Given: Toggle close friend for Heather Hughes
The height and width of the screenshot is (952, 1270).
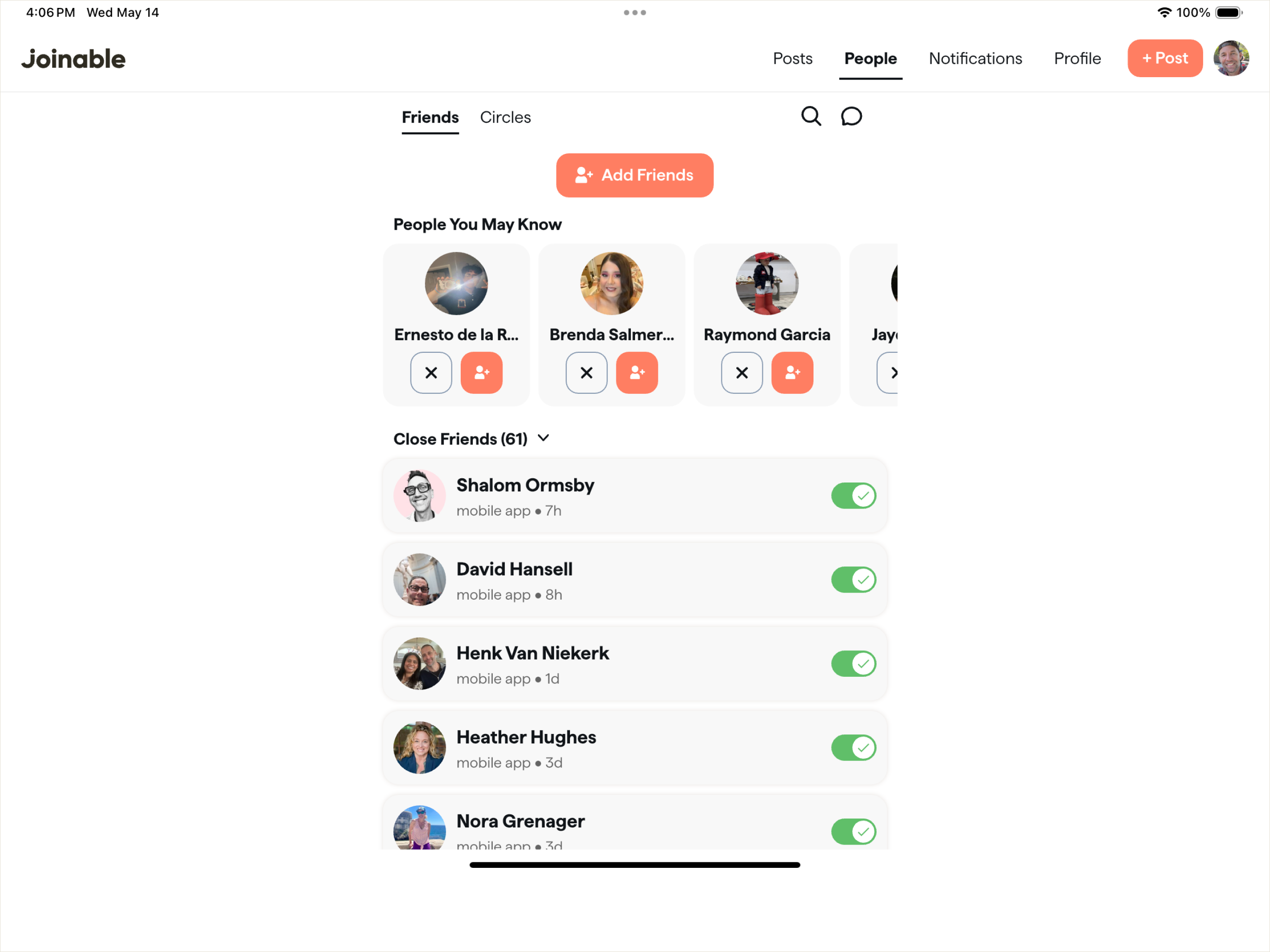Looking at the screenshot, I should pyautogui.click(x=854, y=747).
